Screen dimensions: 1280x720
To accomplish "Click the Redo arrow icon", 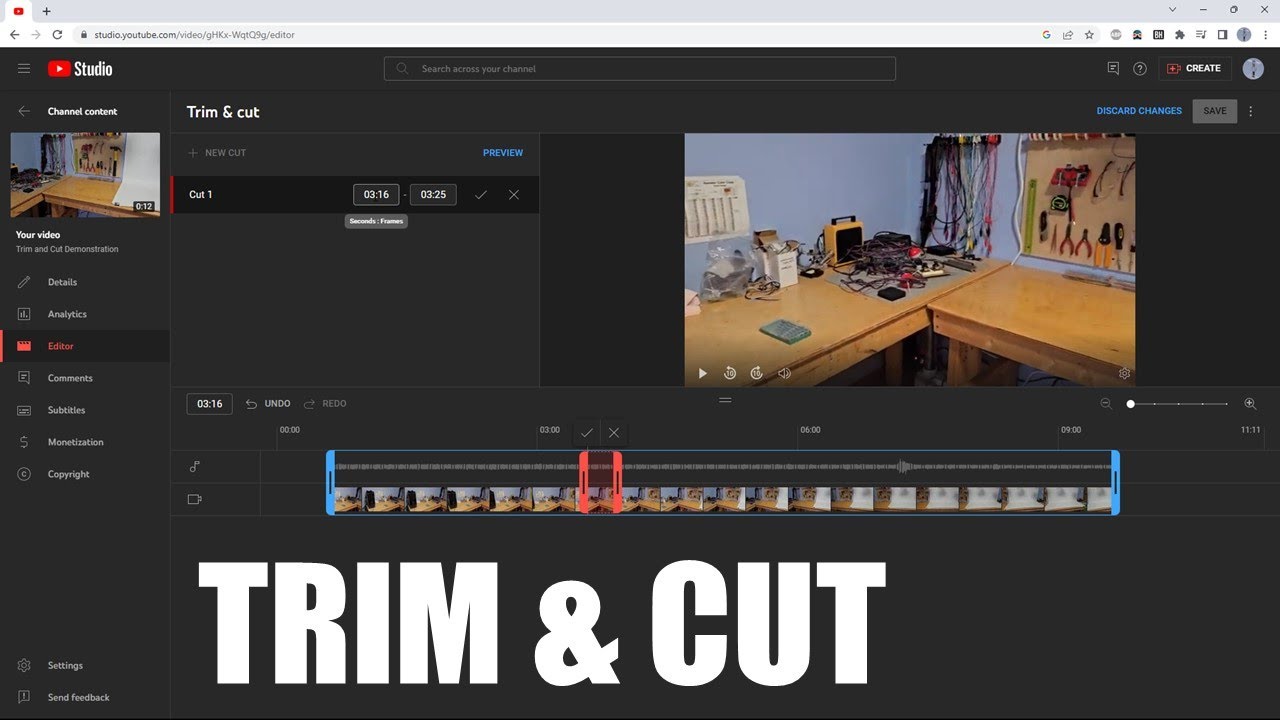I will [x=309, y=403].
